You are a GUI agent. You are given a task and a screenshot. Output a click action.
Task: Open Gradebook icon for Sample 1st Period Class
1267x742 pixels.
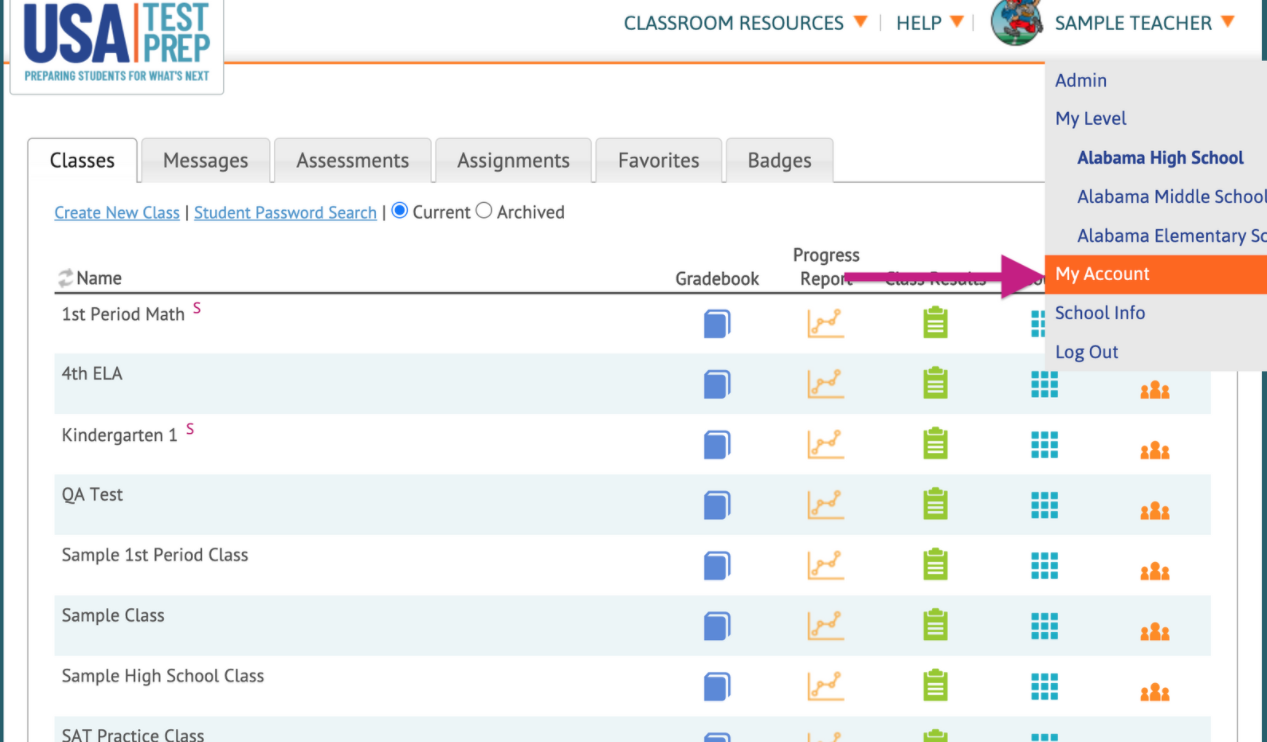[717, 566]
